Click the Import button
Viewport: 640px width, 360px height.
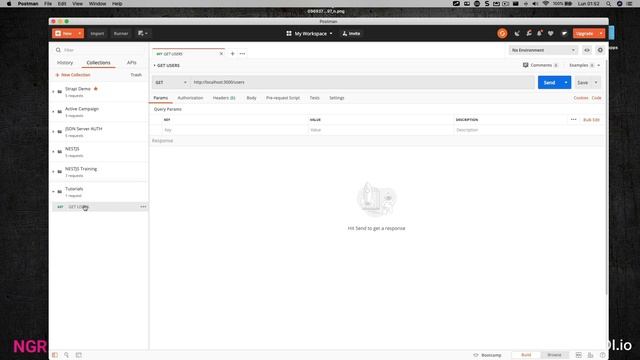click(x=97, y=33)
